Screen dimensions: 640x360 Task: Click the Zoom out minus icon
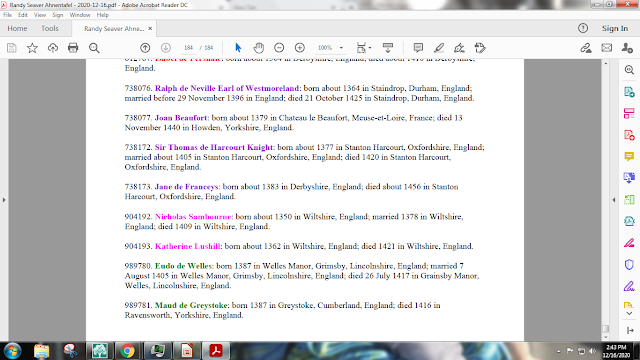coord(279,48)
